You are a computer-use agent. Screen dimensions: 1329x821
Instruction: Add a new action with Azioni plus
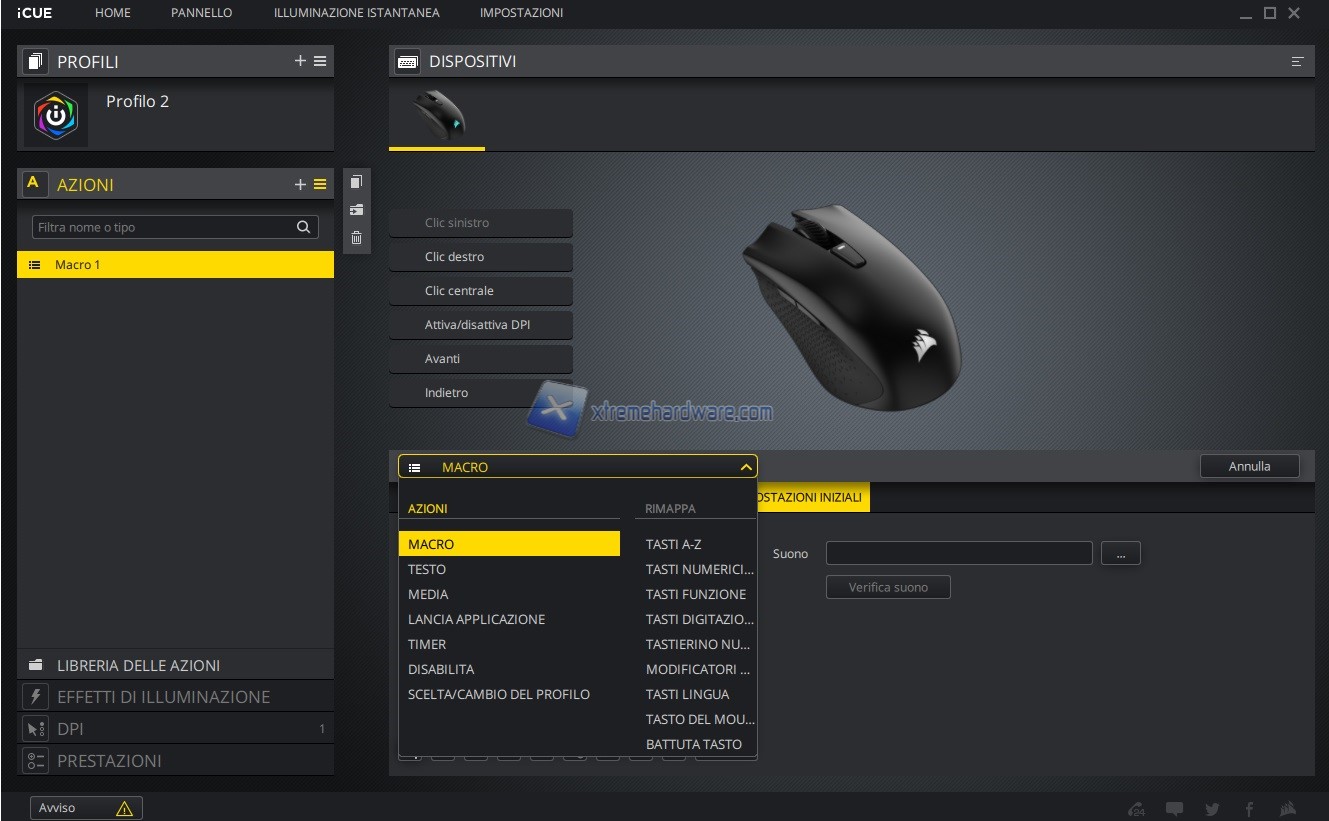(300, 185)
